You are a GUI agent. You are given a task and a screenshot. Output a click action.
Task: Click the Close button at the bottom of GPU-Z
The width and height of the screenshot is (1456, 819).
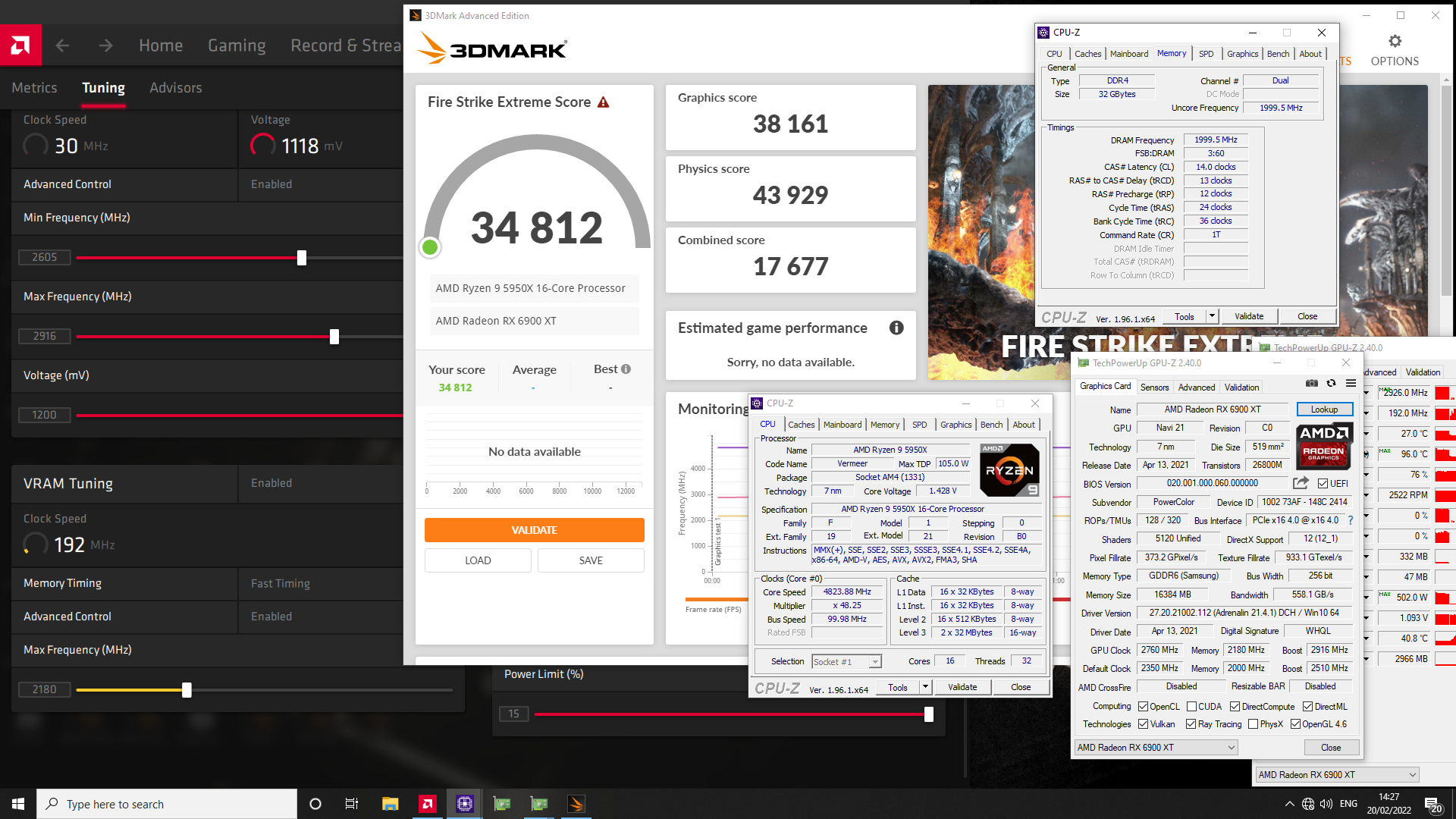(1331, 748)
